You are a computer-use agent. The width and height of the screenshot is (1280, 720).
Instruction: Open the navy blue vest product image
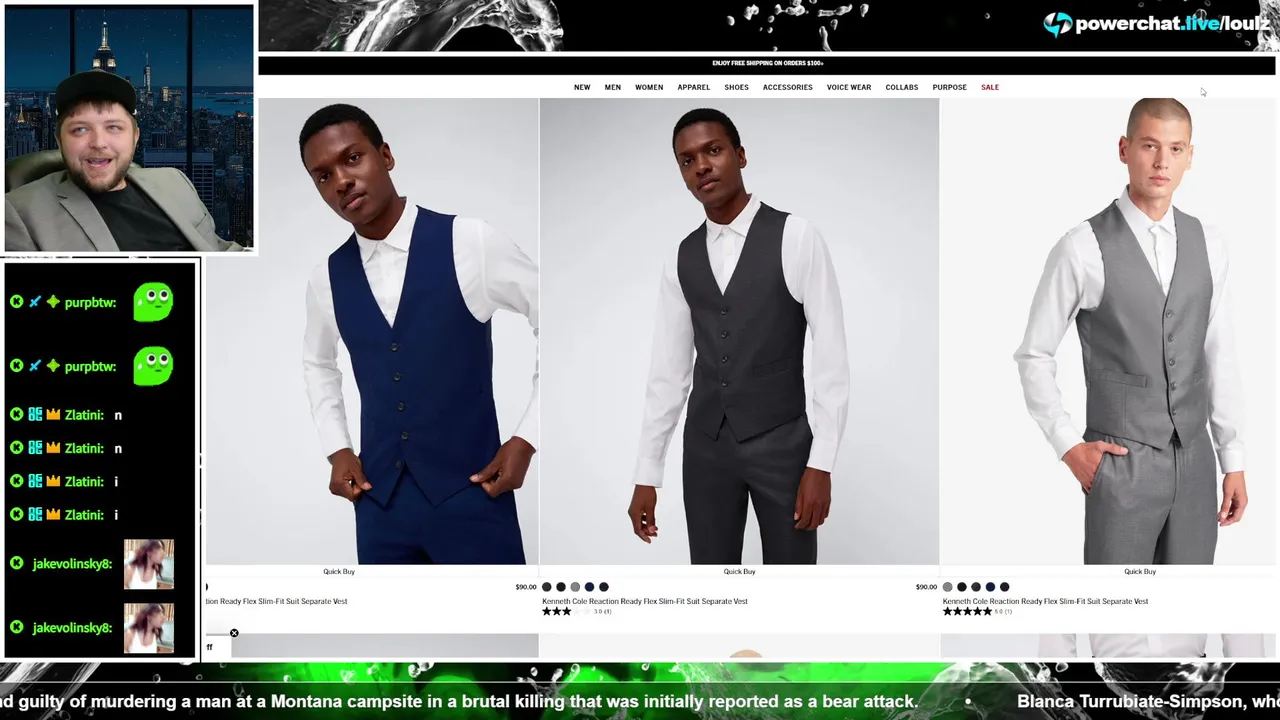click(372, 331)
